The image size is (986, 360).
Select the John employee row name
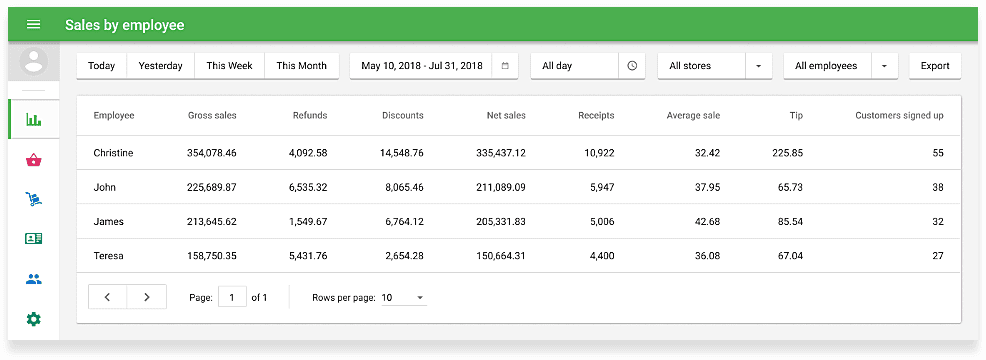click(x=104, y=187)
